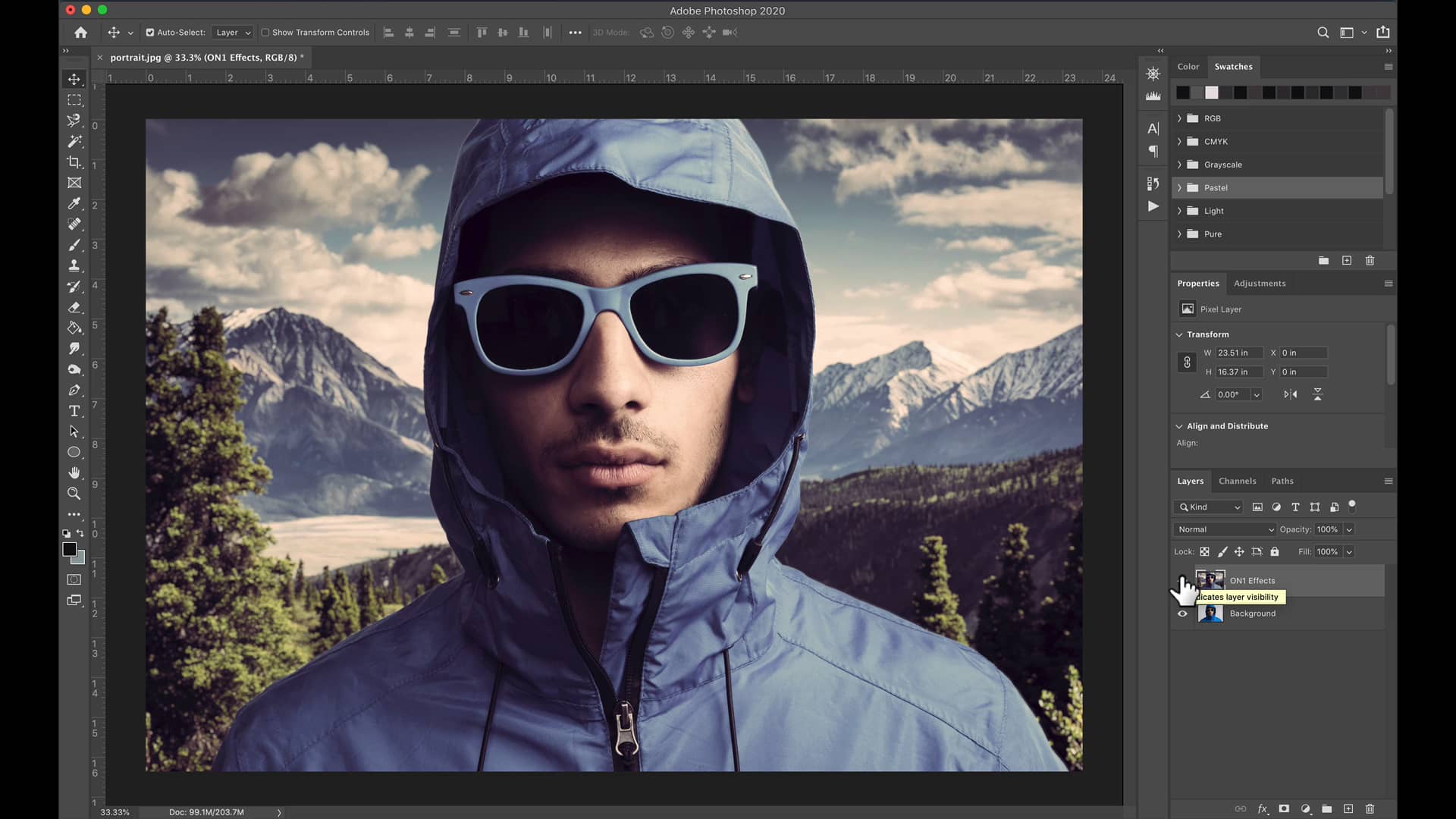The image size is (1456, 819).
Task: Lock transparent pixels in the Layers panel
Action: [x=1206, y=552]
